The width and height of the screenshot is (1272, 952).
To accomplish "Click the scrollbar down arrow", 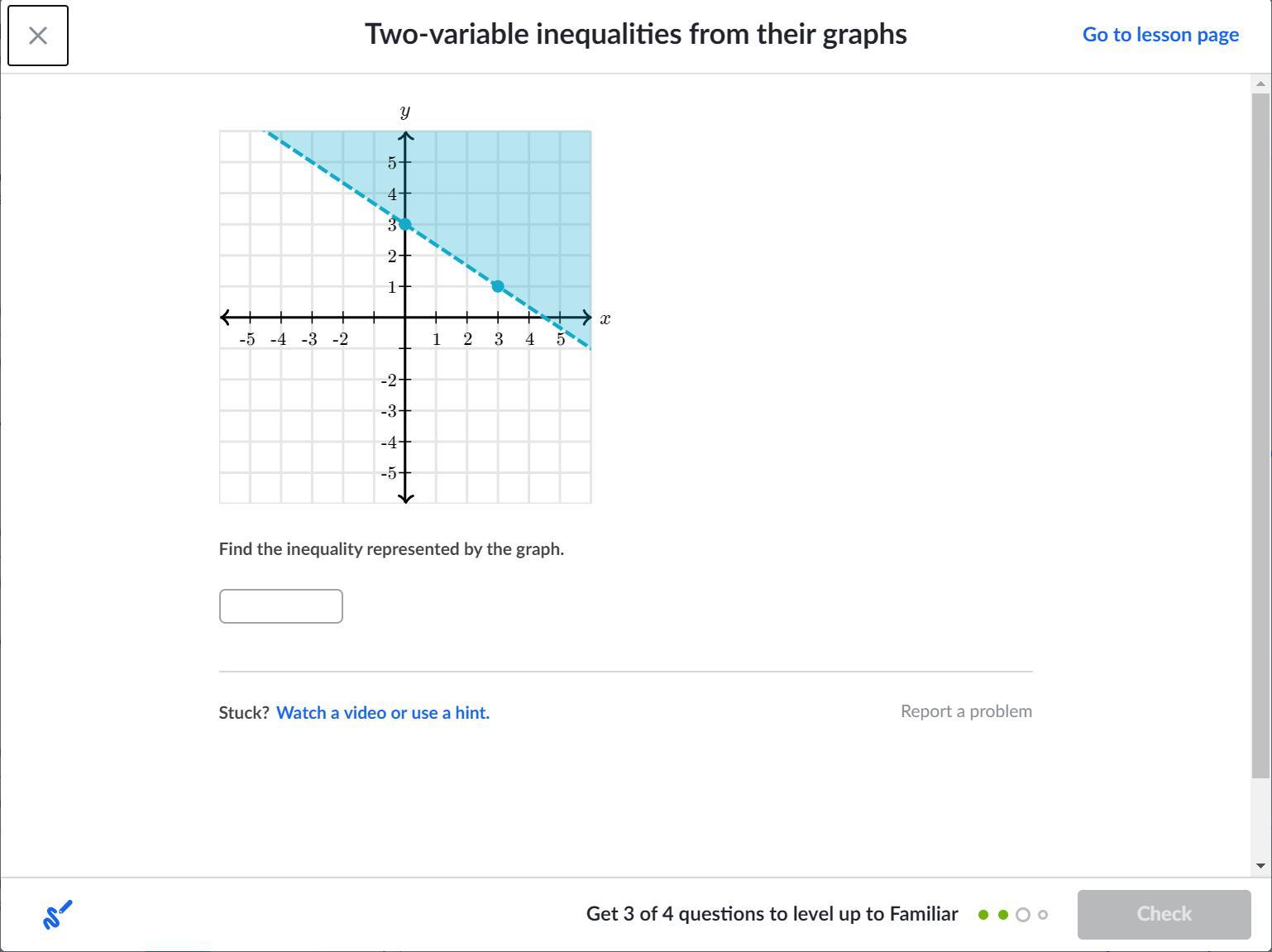I will click(1260, 866).
